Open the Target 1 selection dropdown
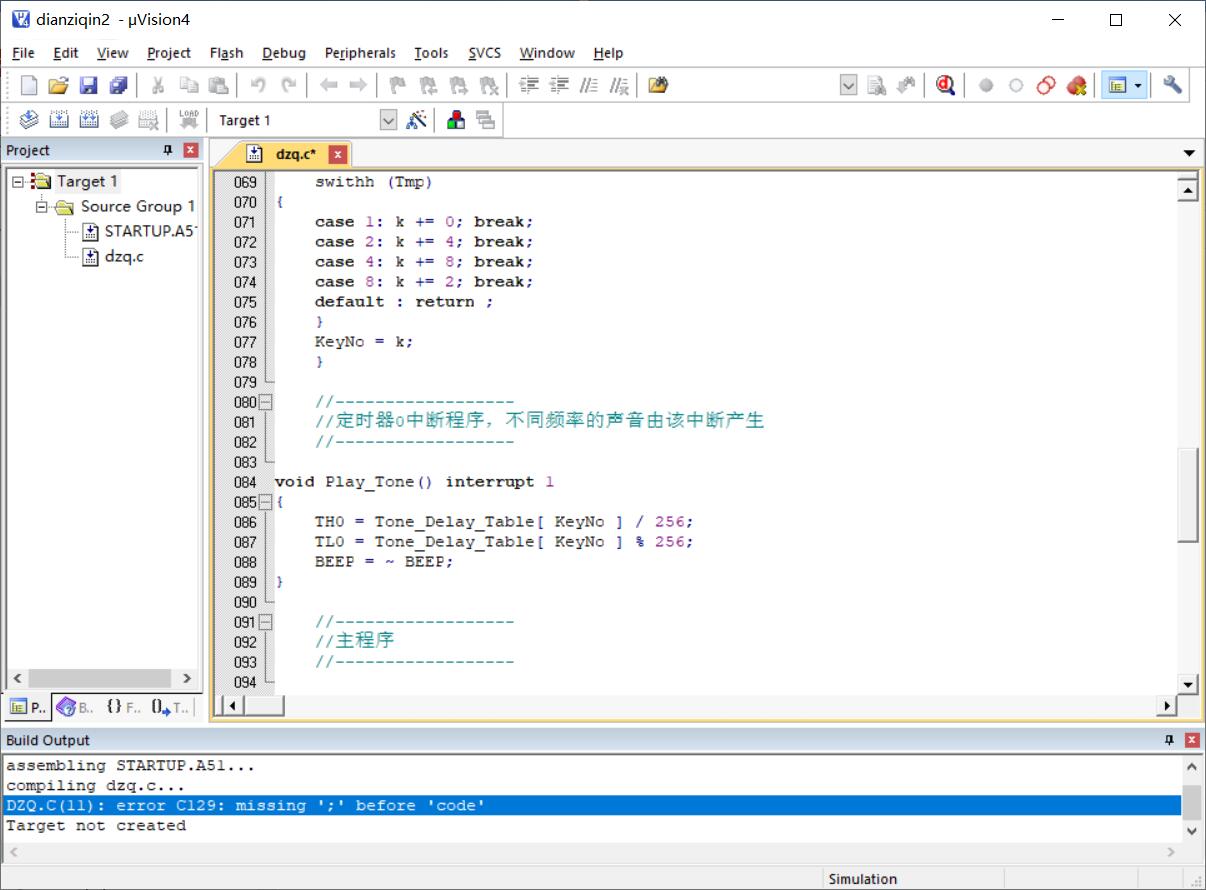This screenshot has height=890, width=1206. (388, 120)
